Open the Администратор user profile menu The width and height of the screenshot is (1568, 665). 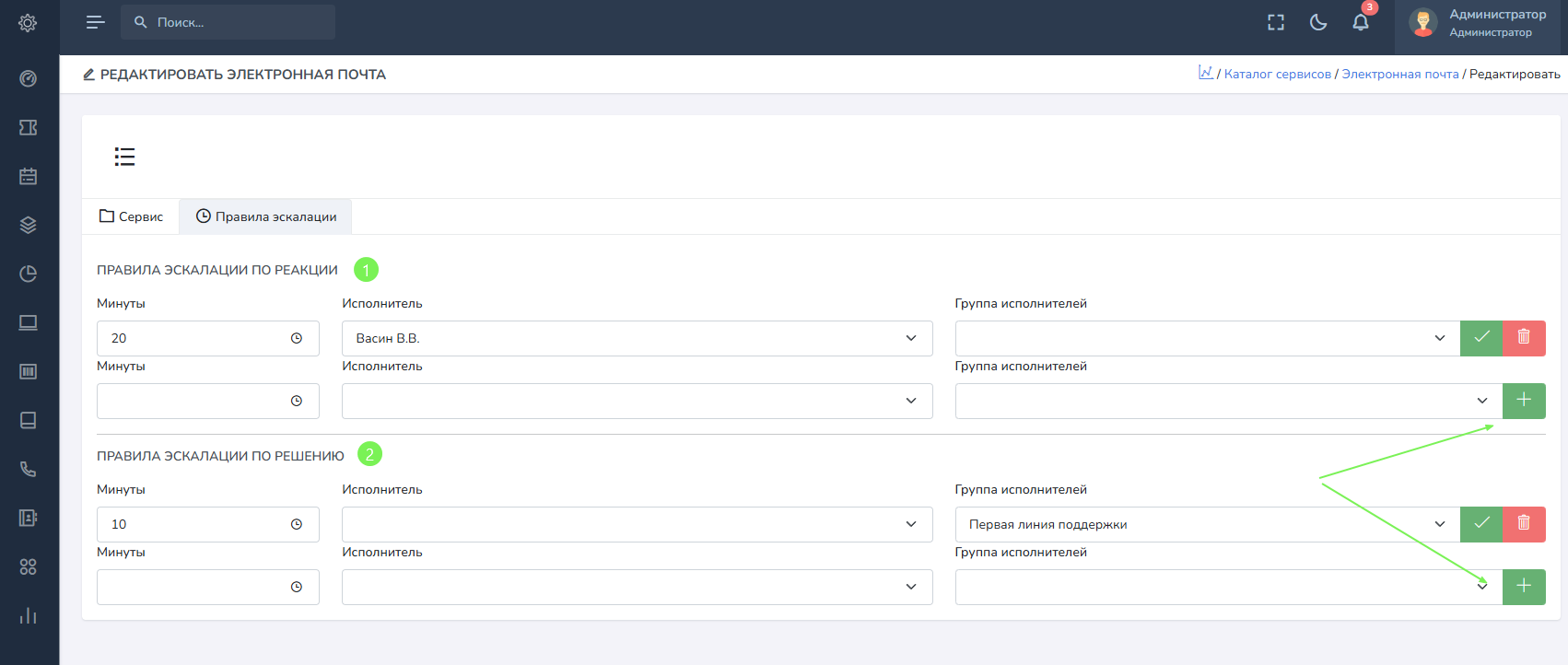pyautogui.click(x=1479, y=23)
